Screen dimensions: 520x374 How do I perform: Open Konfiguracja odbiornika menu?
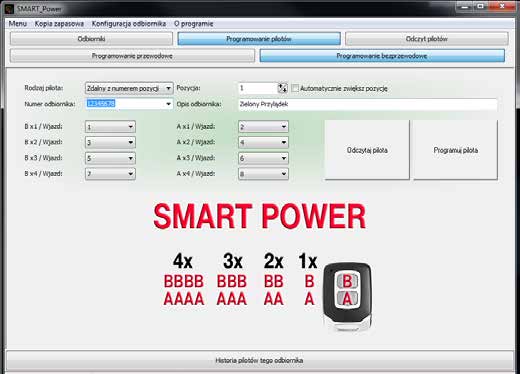click(x=129, y=24)
